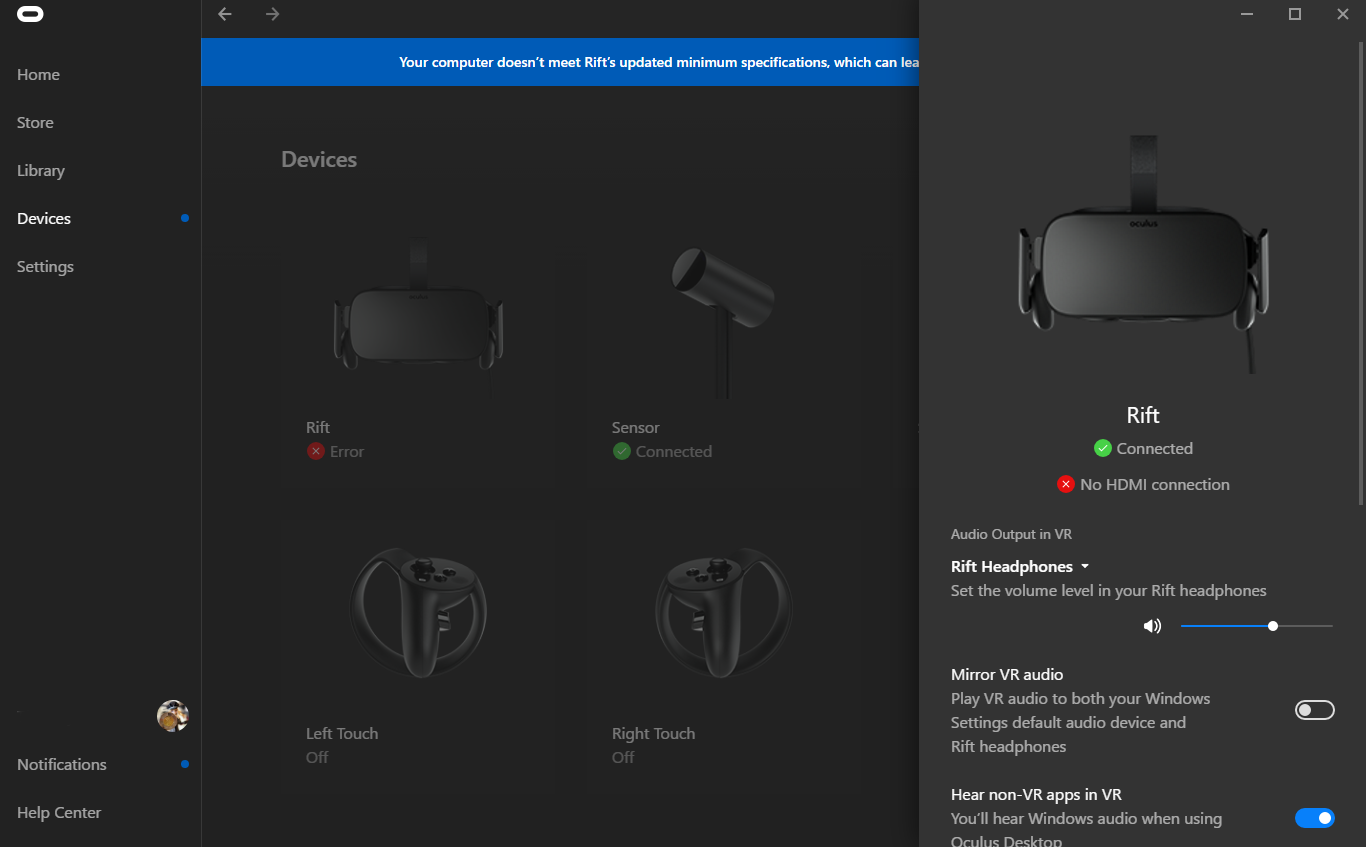Open Settings in the sidebar
This screenshot has width=1366, height=847.
click(45, 266)
